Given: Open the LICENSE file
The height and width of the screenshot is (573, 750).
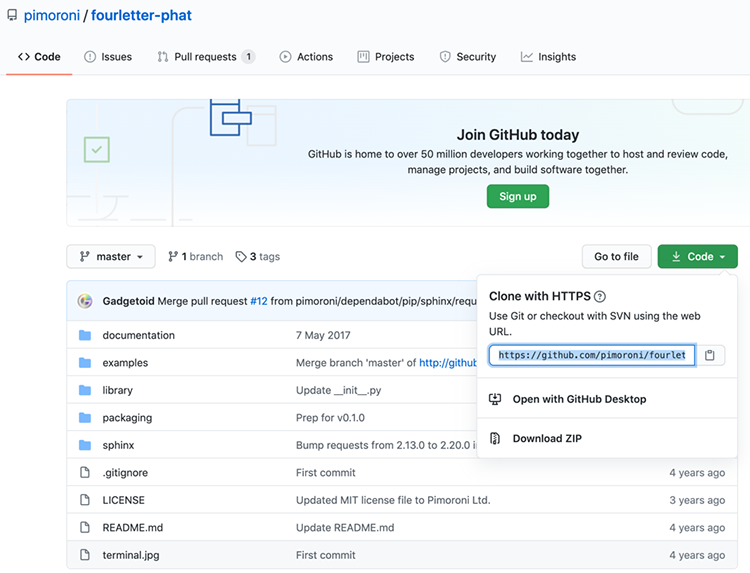Looking at the screenshot, I should click(x=123, y=500).
